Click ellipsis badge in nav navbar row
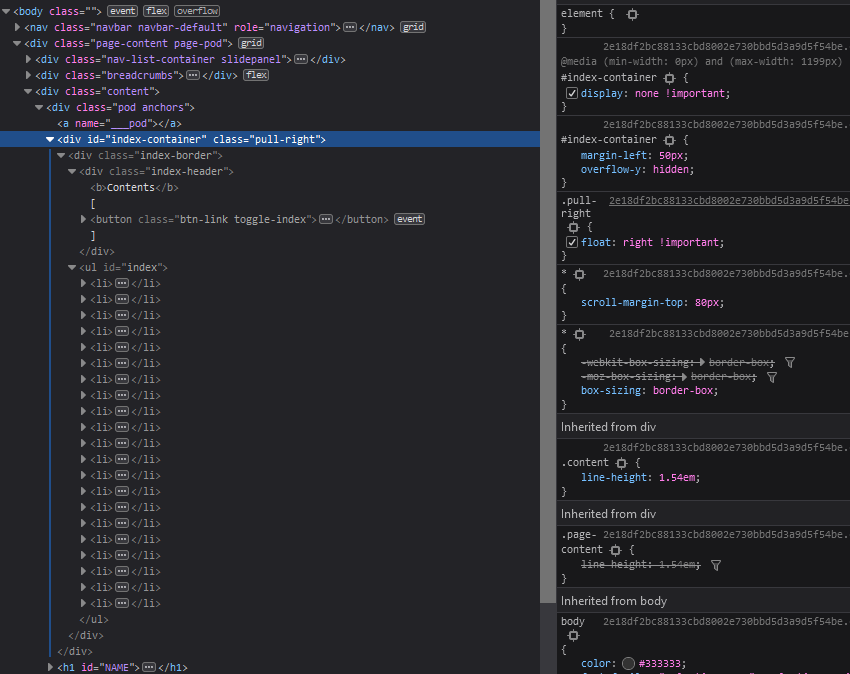Viewport: 850px width, 674px height. click(x=350, y=27)
